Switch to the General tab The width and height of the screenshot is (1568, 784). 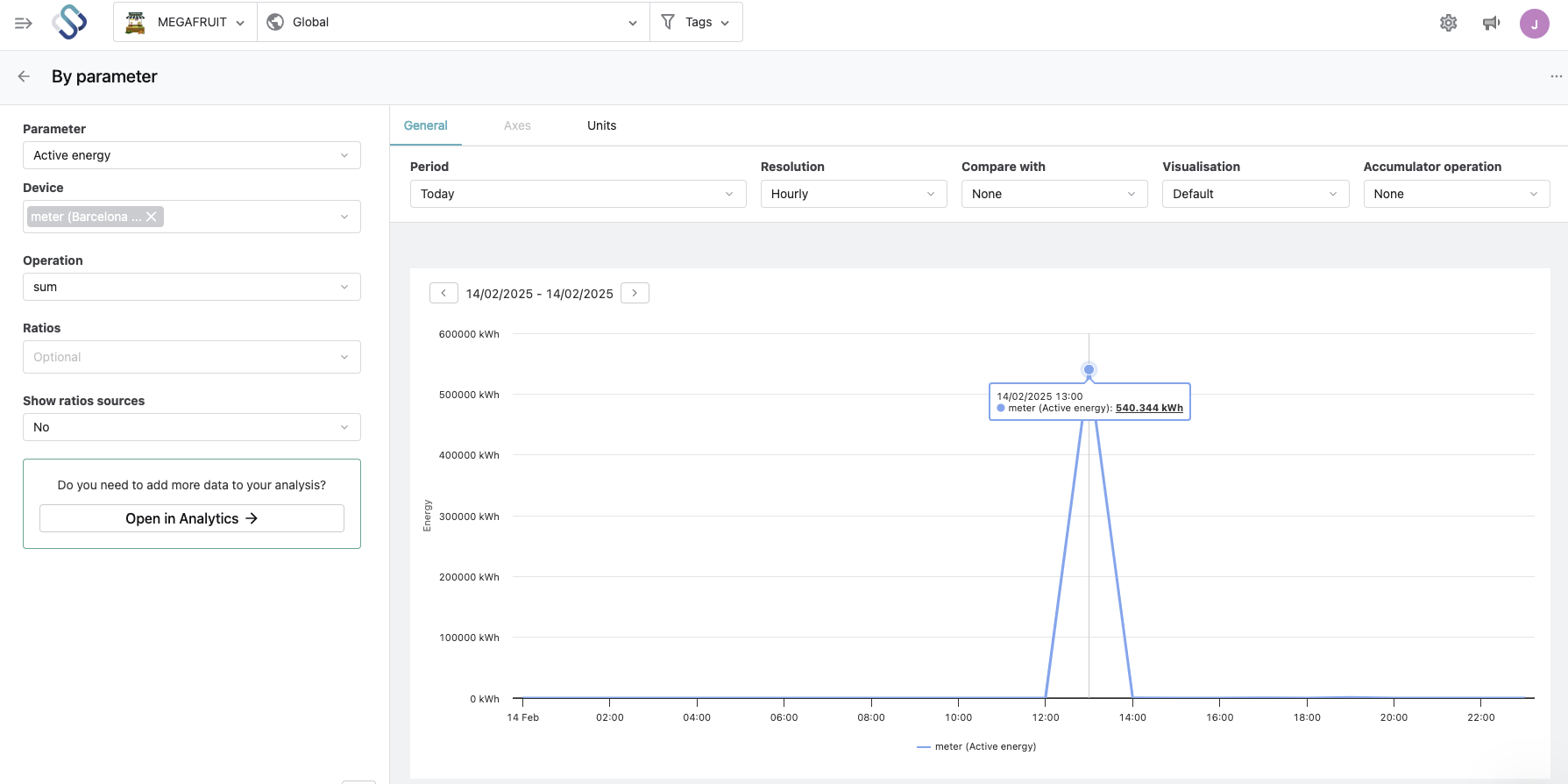426,125
